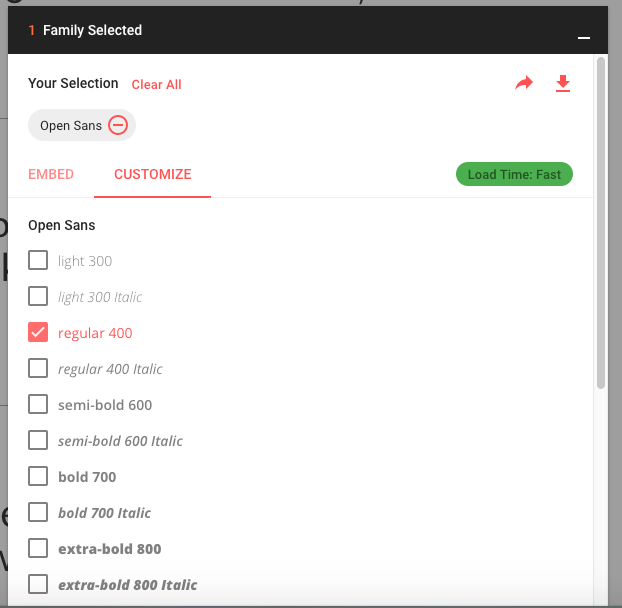Click the Clear All link
Image resolution: width=622 pixels, height=608 pixels.
(156, 84)
